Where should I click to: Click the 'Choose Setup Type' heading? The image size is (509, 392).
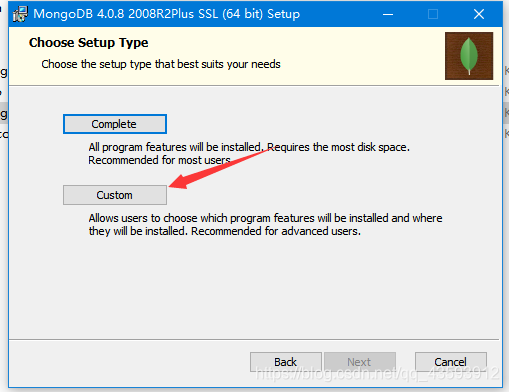pos(88,43)
